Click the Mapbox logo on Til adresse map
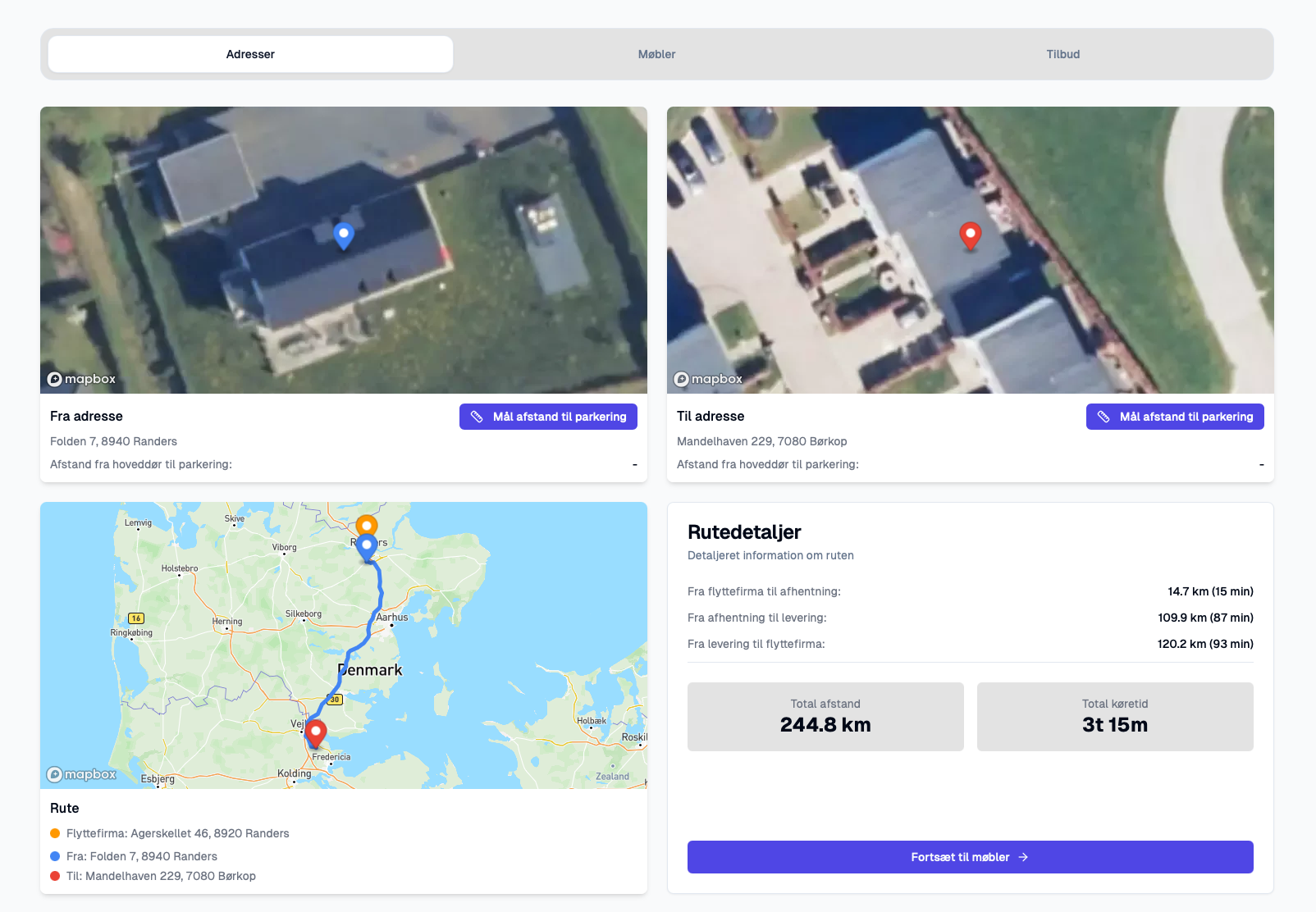1316x912 pixels. [x=709, y=379]
